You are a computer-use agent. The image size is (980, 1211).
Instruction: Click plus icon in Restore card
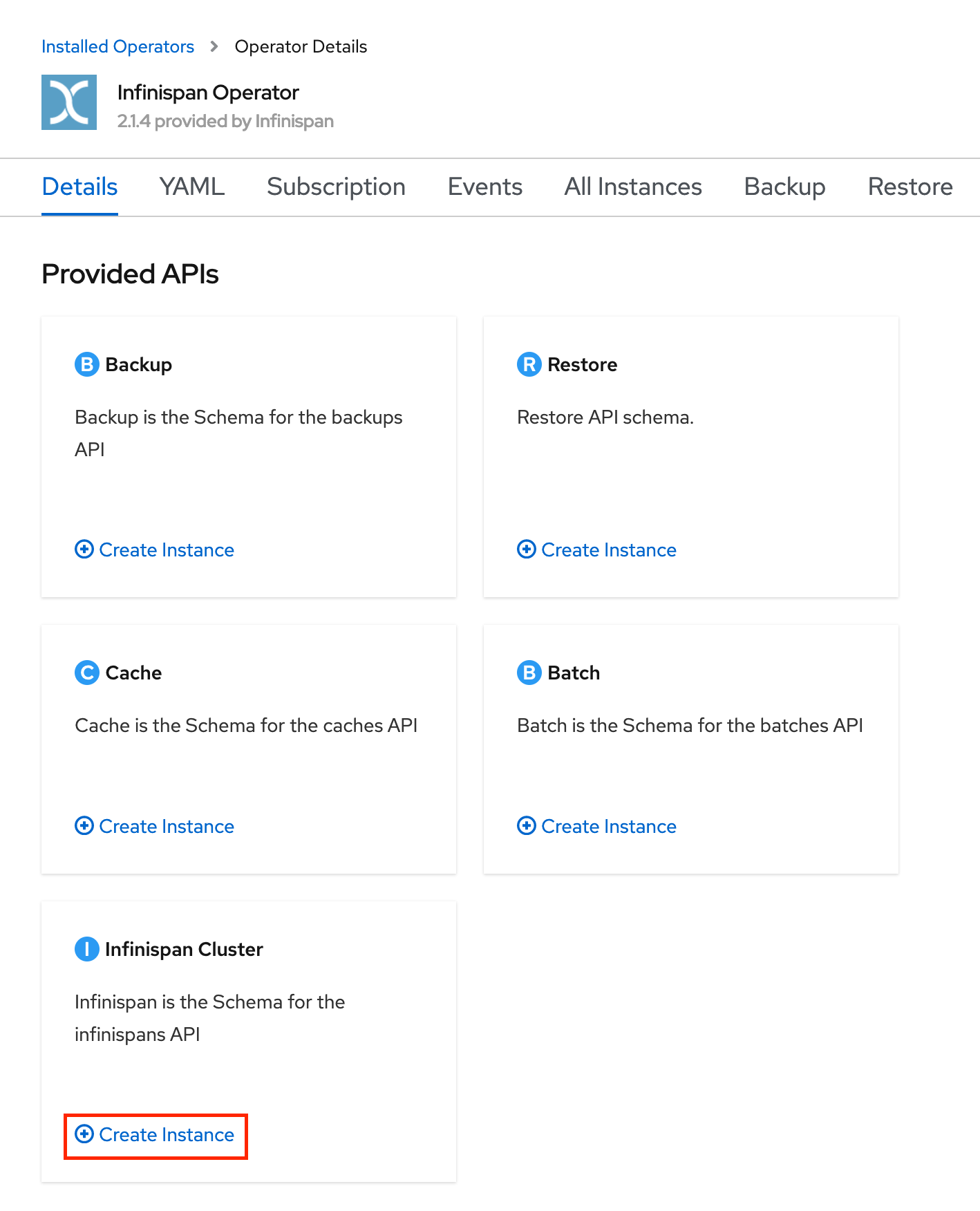point(527,550)
